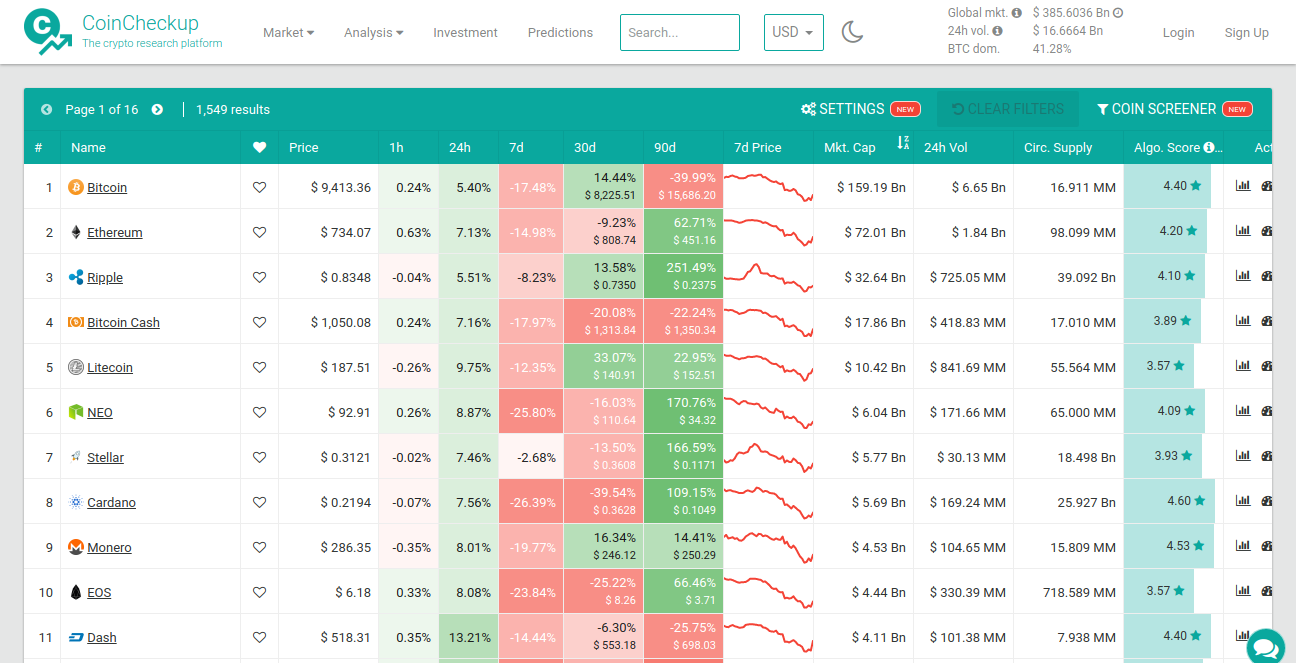Viewport: 1296px width, 663px height.
Task: Click the CoinCheckup logo icon
Action: coord(48,32)
